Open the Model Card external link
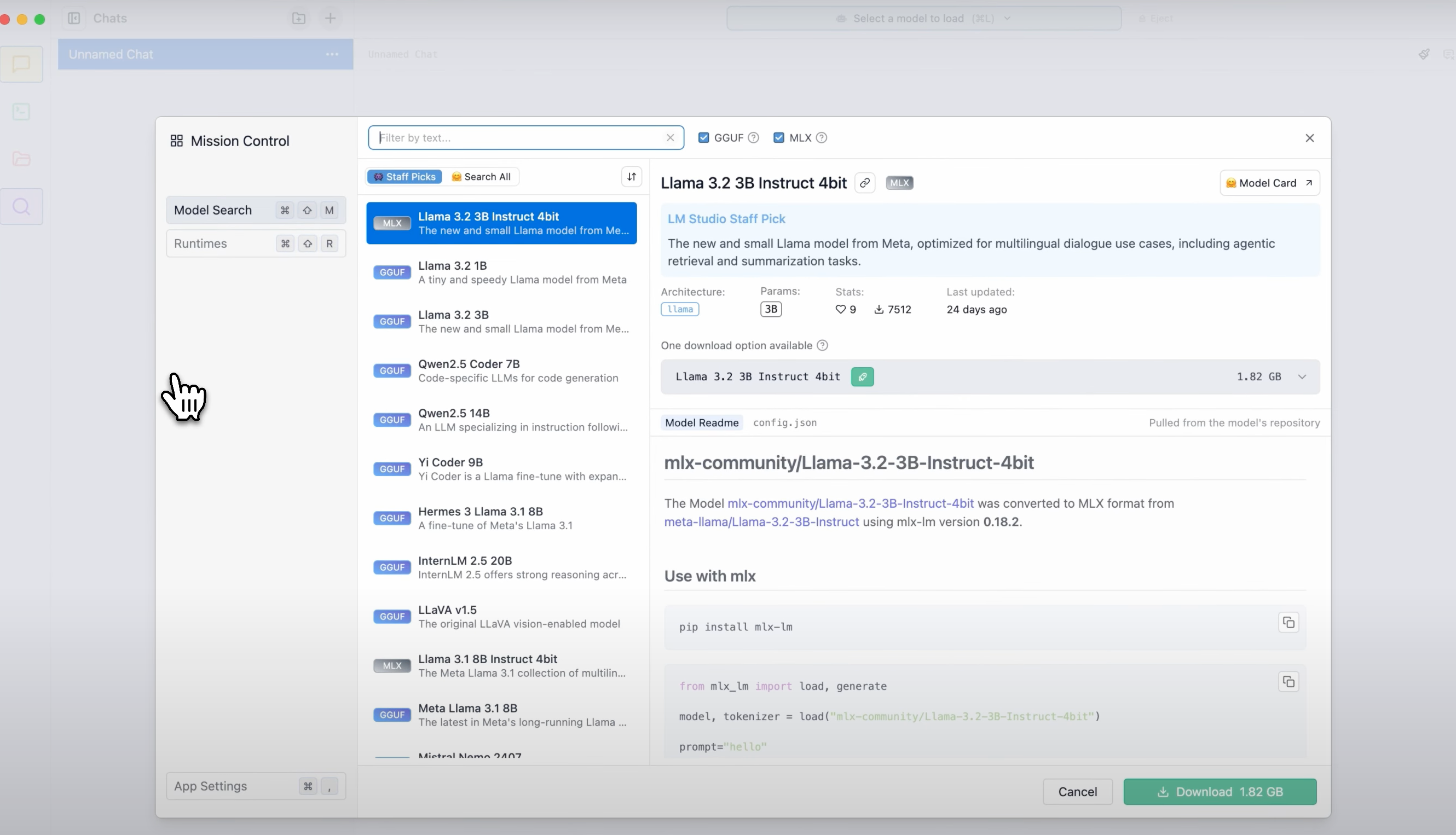This screenshot has width=1456, height=835. pyautogui.click(x=1269, y=183)
